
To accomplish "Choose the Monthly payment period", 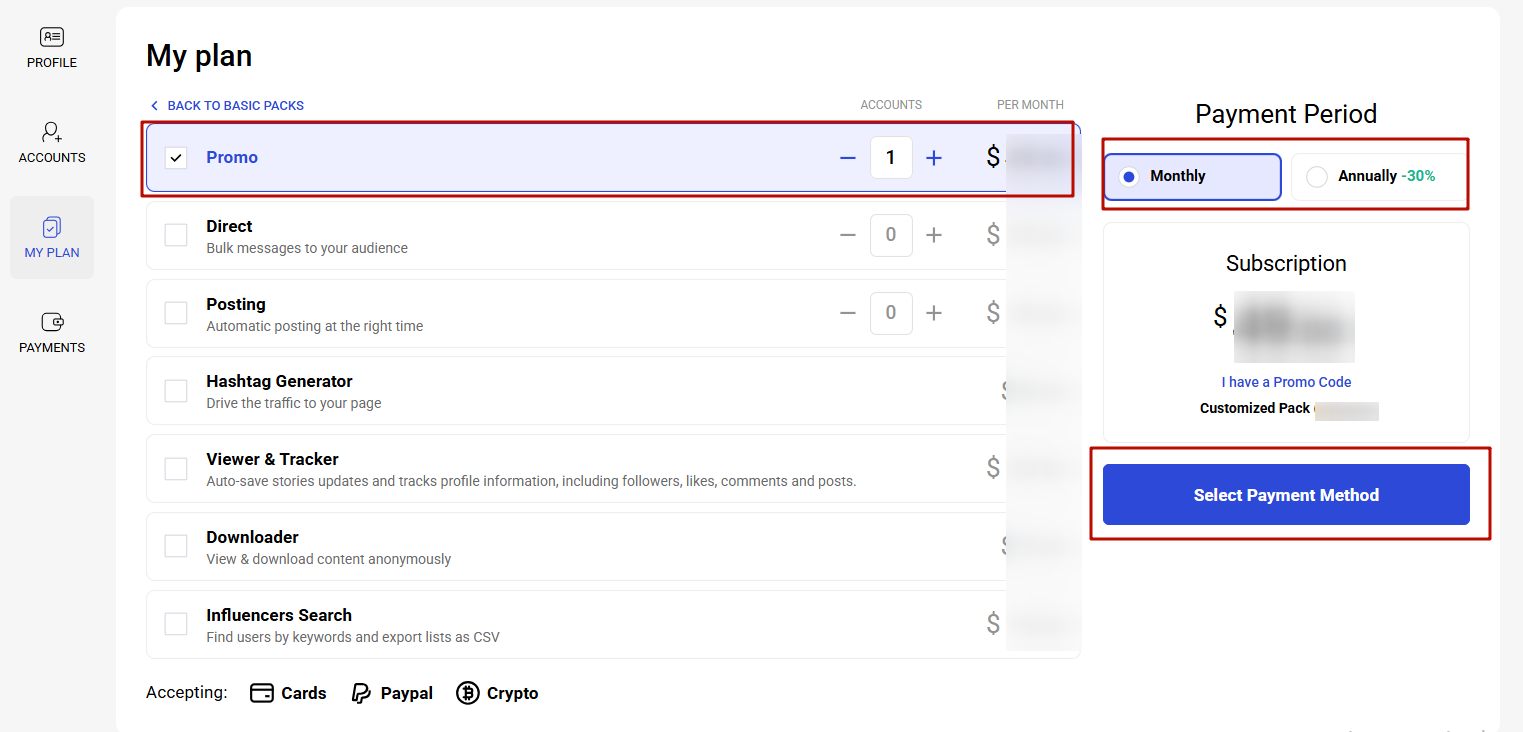I will point(1129,177).
